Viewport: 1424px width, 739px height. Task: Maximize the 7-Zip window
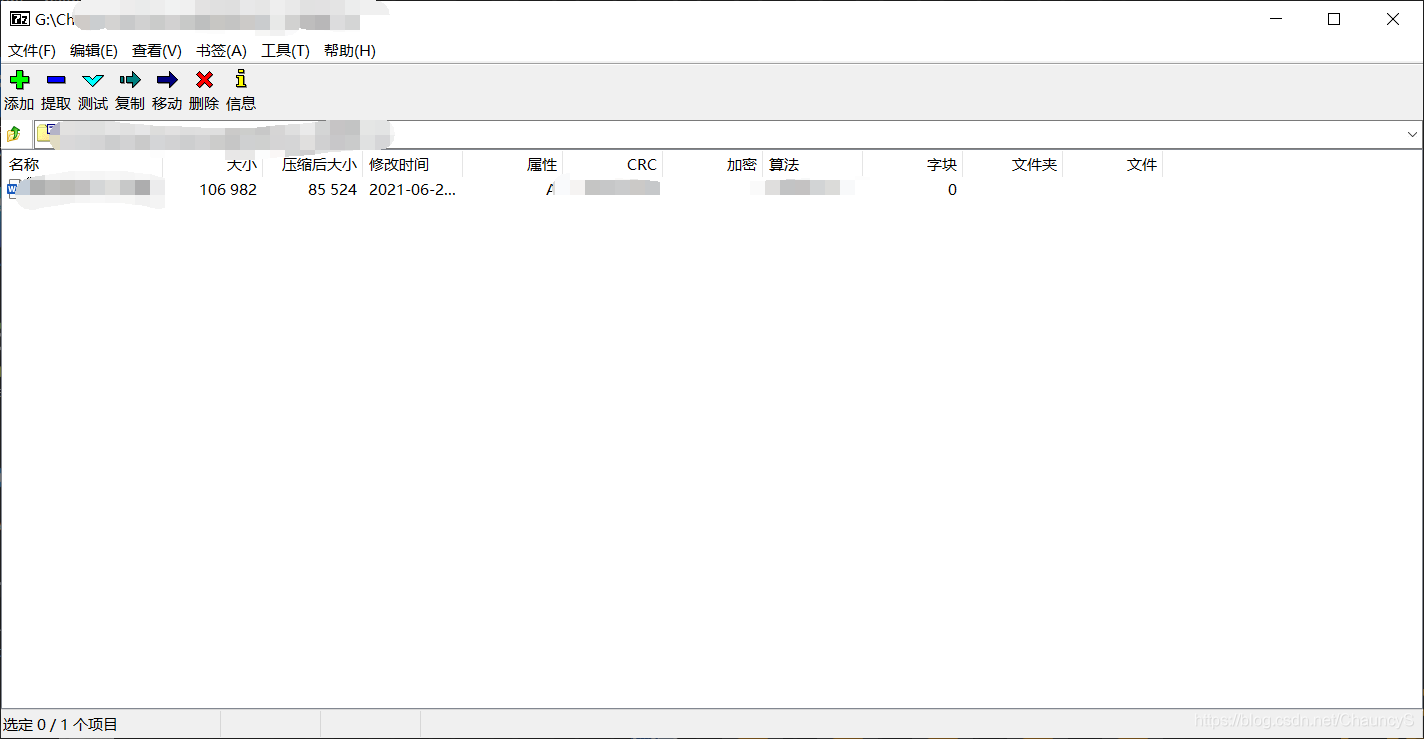[x=1334, y=19]
